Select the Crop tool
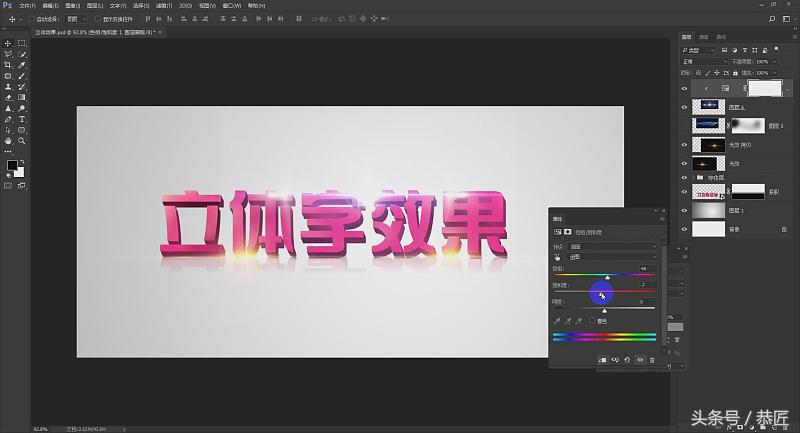This screenshot has height=433, width=800. click(x=8, y=65)
